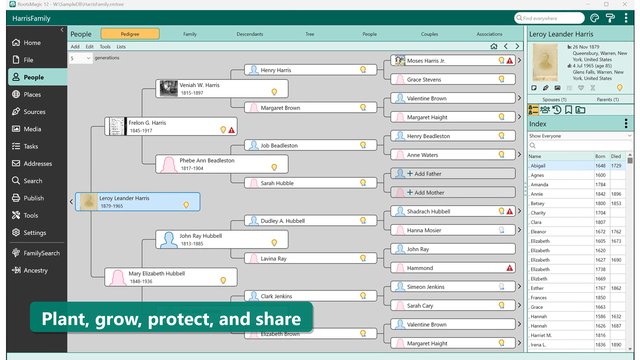Viewport: 640px width, 360px height.
Task: Click the home person icon in pedigree toolbar
Action: tap(494, 47)
